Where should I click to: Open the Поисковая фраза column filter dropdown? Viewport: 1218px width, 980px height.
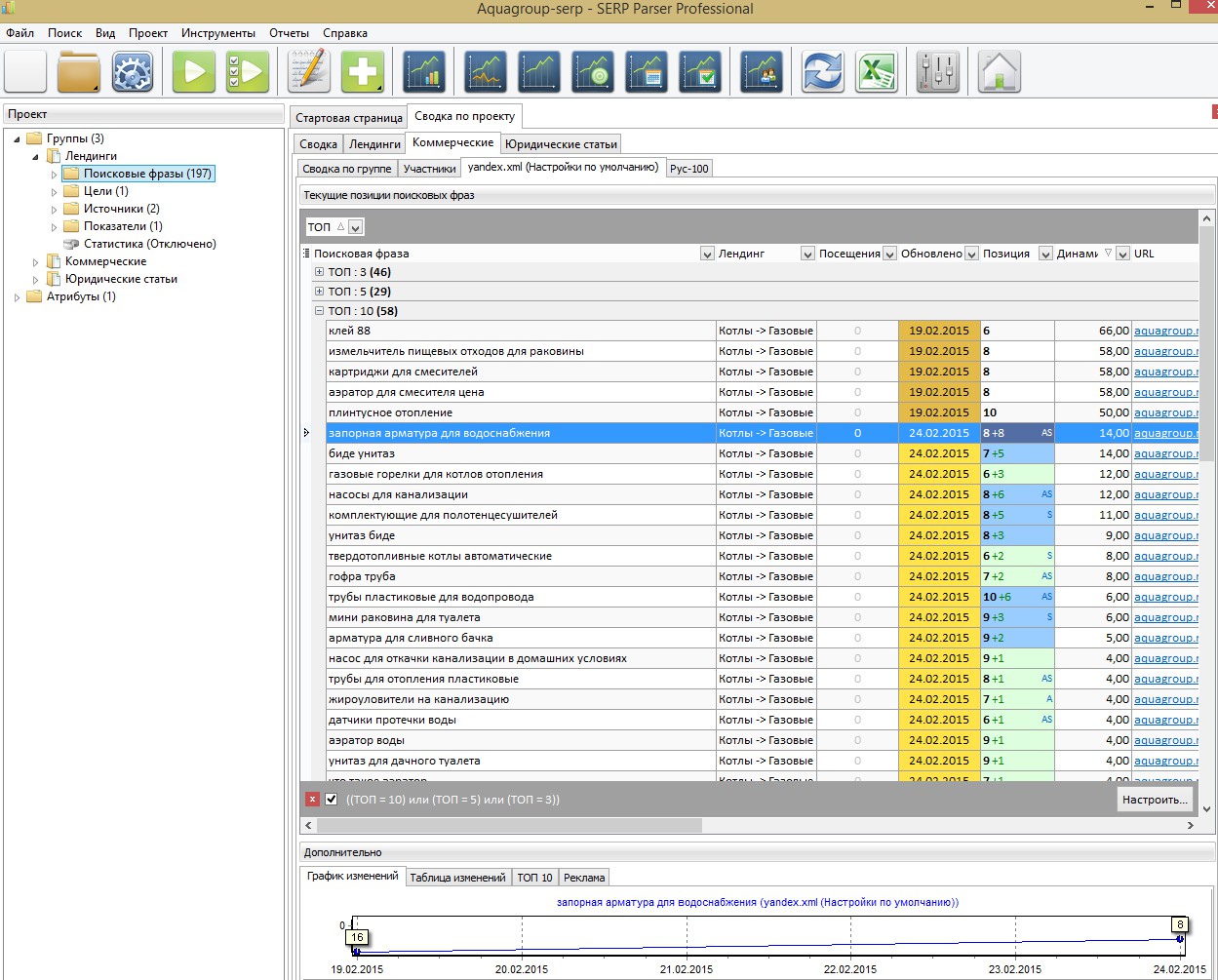point(707,254)
